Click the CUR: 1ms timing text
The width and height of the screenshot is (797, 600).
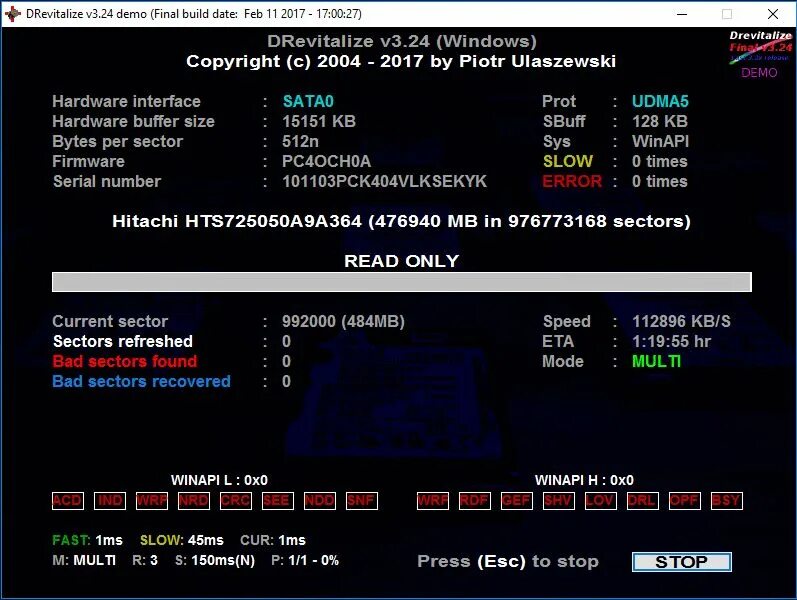pos(273,540)
